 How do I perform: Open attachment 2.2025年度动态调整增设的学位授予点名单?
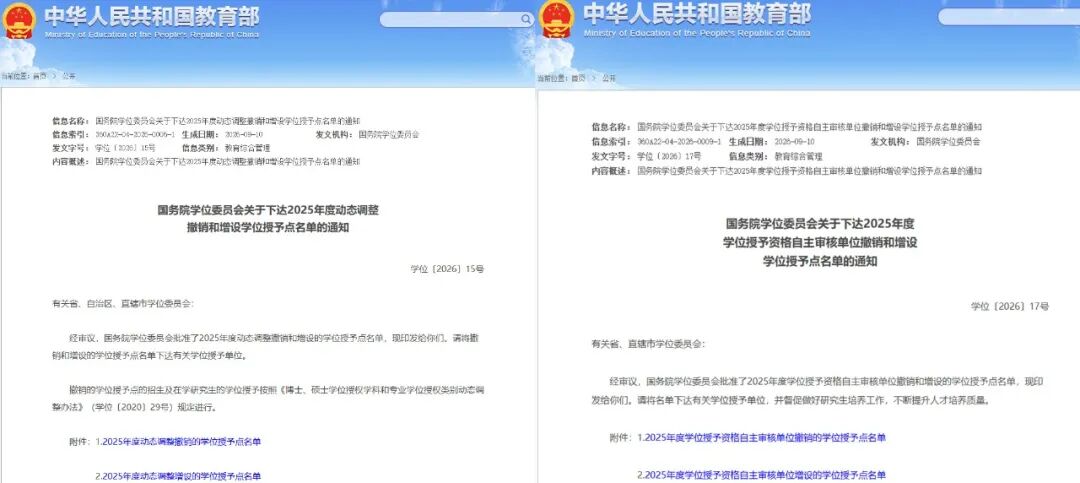178,475
